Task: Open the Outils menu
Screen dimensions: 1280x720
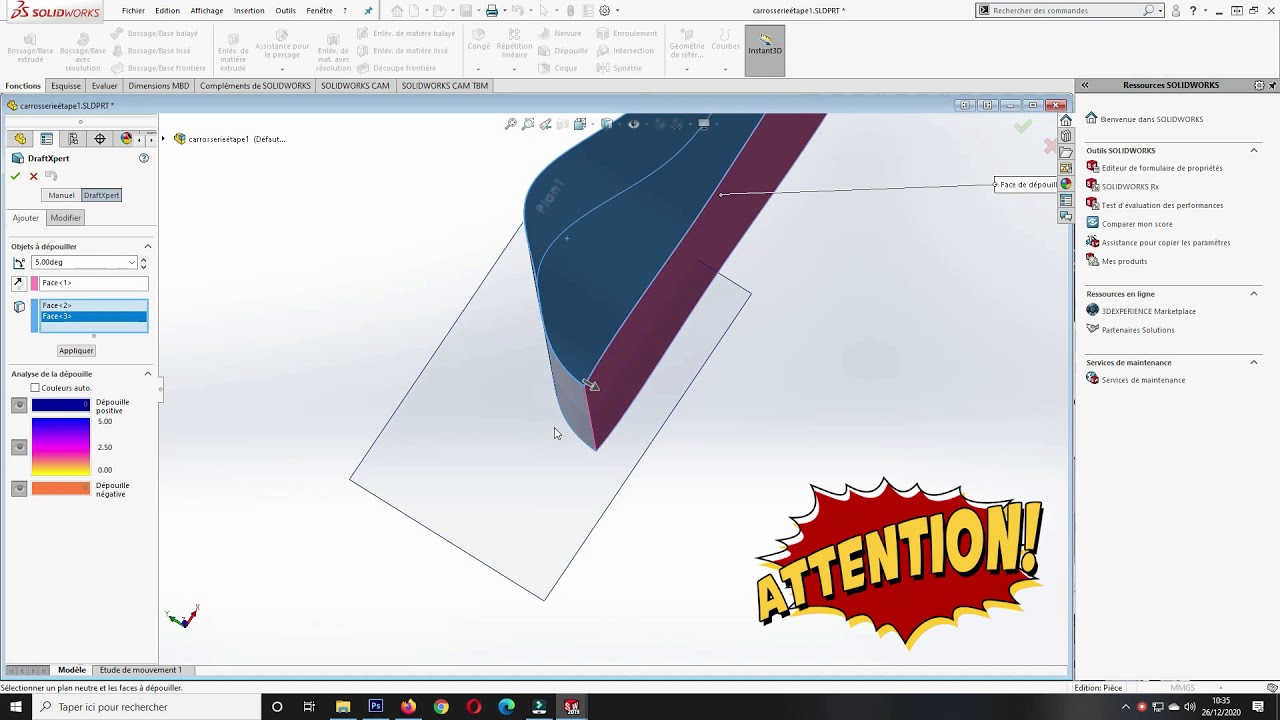Action: pyautogui.click(x=286, y=11)
